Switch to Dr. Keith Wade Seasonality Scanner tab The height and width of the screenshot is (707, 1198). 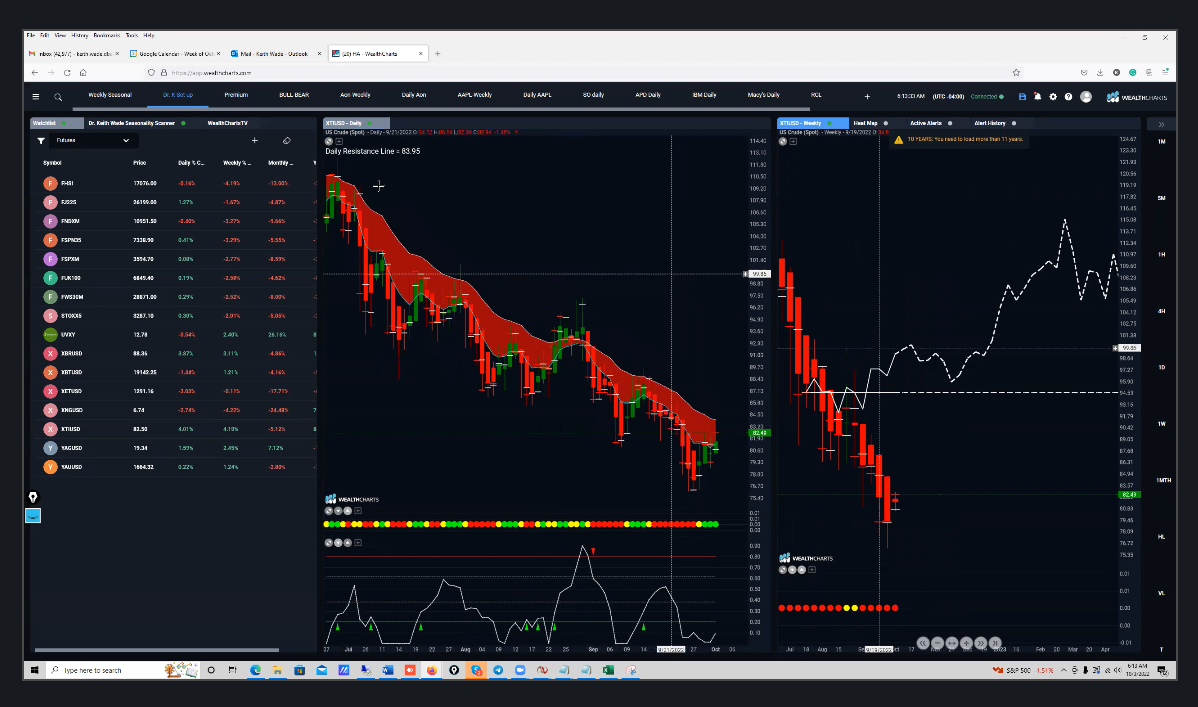coord(131,123)
